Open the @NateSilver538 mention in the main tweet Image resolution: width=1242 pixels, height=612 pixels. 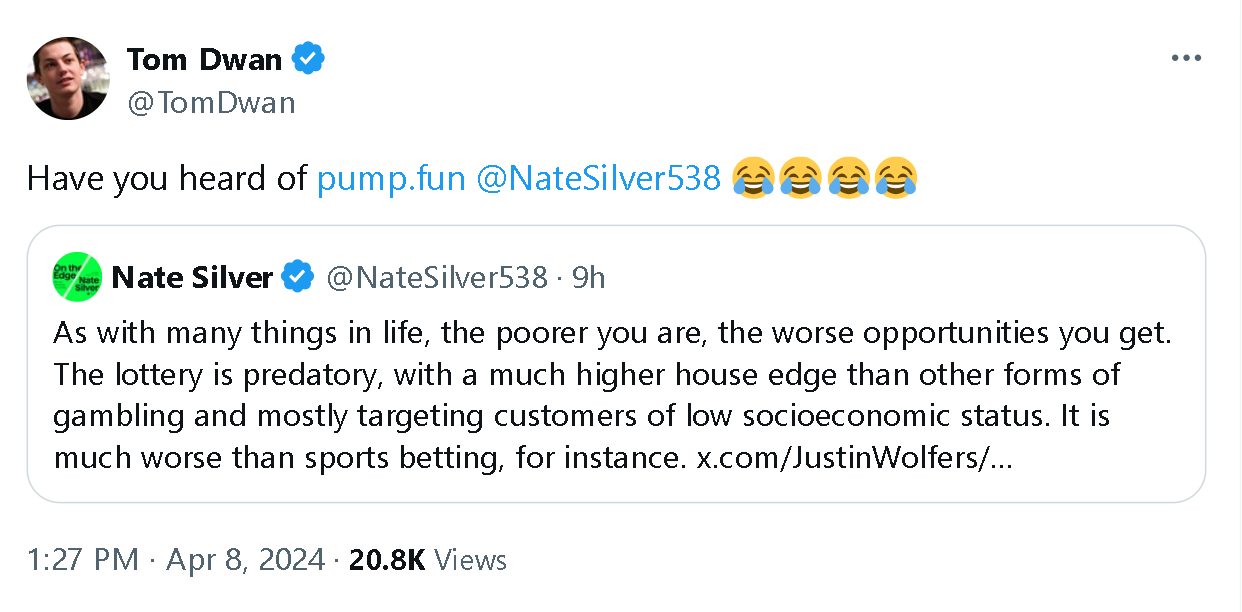pos(599,179)
